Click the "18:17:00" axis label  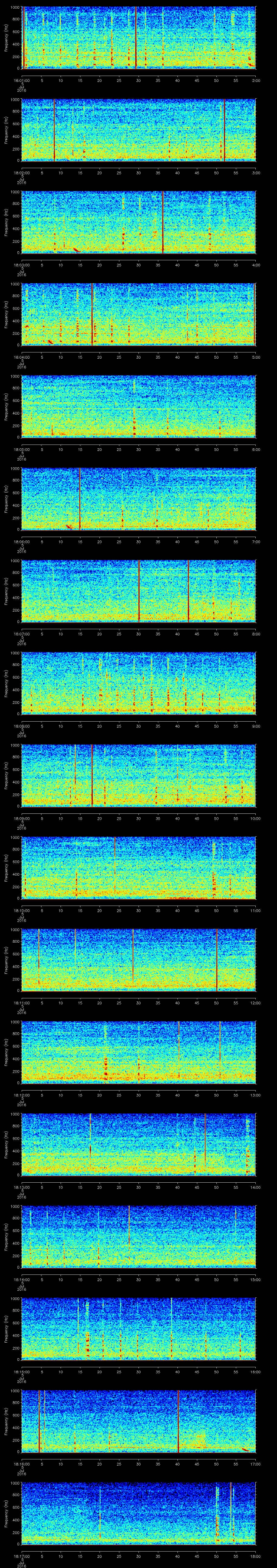click(x=22, y=1556)
